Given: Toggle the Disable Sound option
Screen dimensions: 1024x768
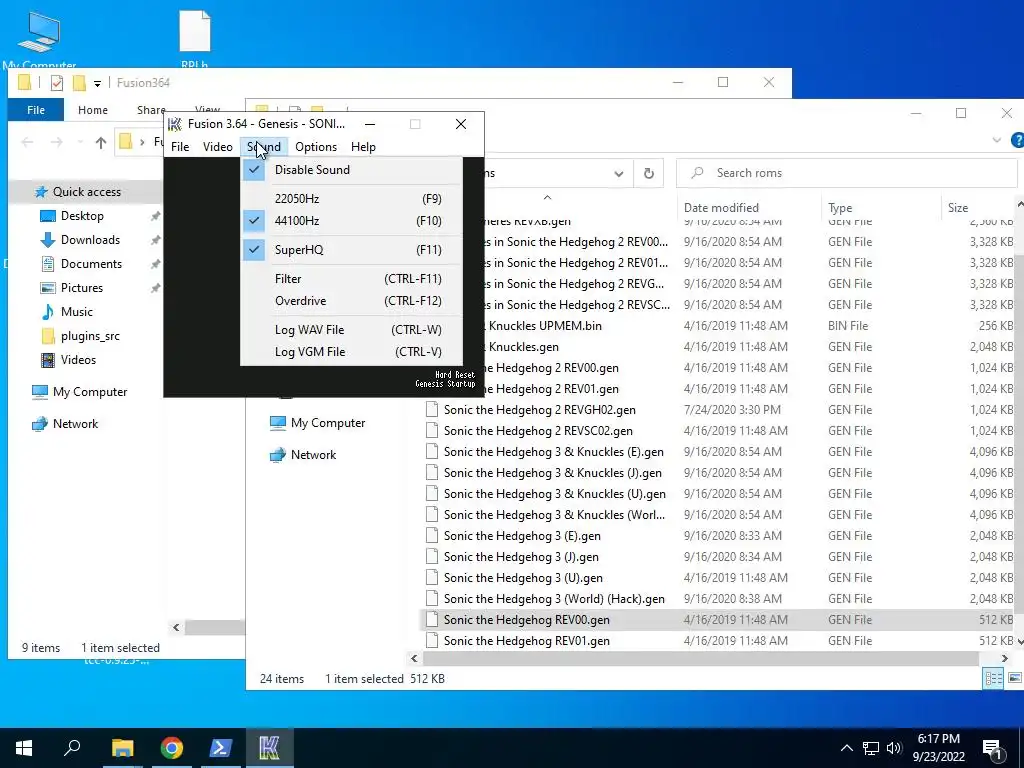Looking at the screenshot, I should pos(351,170).
